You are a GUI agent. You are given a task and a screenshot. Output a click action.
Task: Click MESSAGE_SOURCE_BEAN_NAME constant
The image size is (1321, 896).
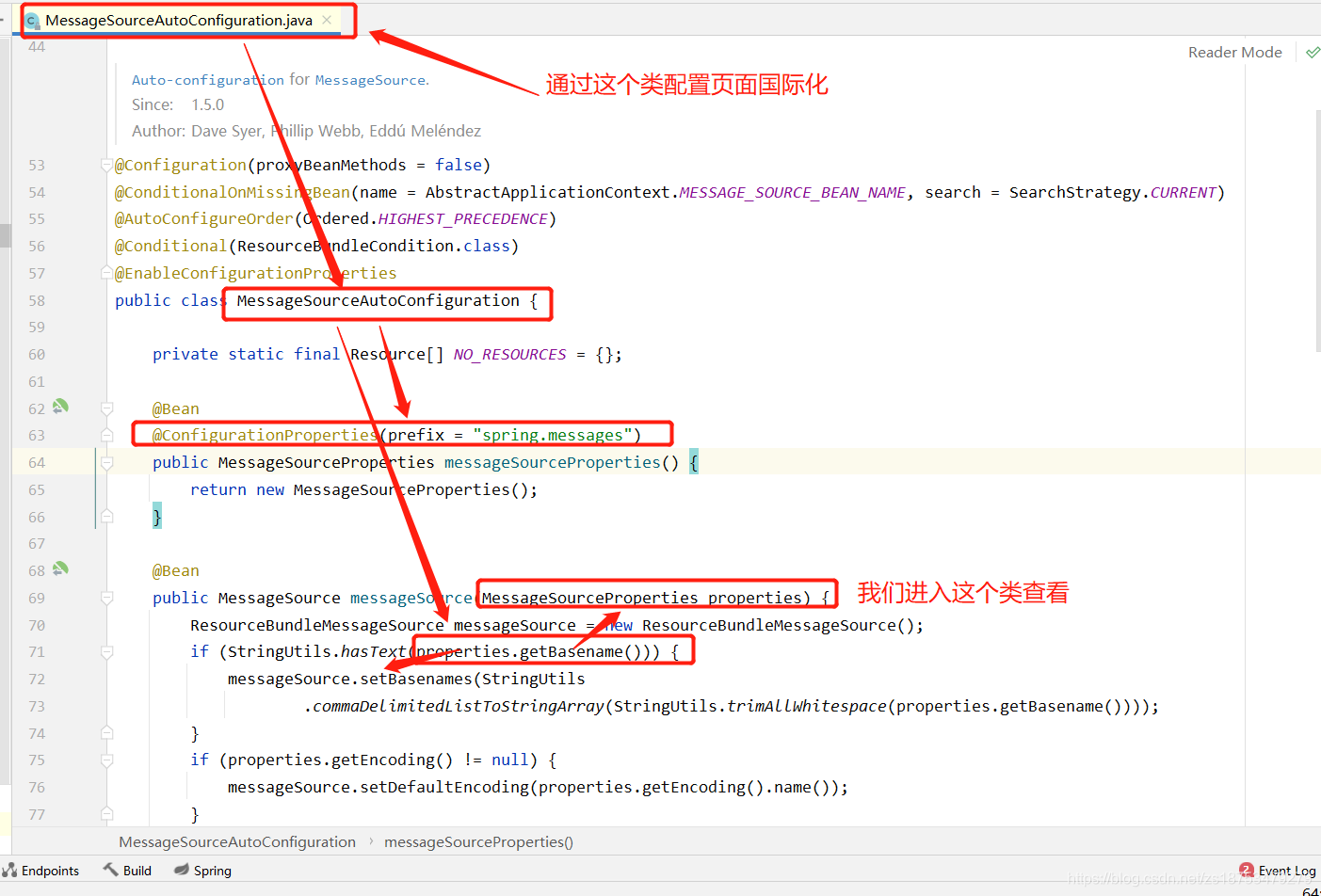click(x=792, y=192)
